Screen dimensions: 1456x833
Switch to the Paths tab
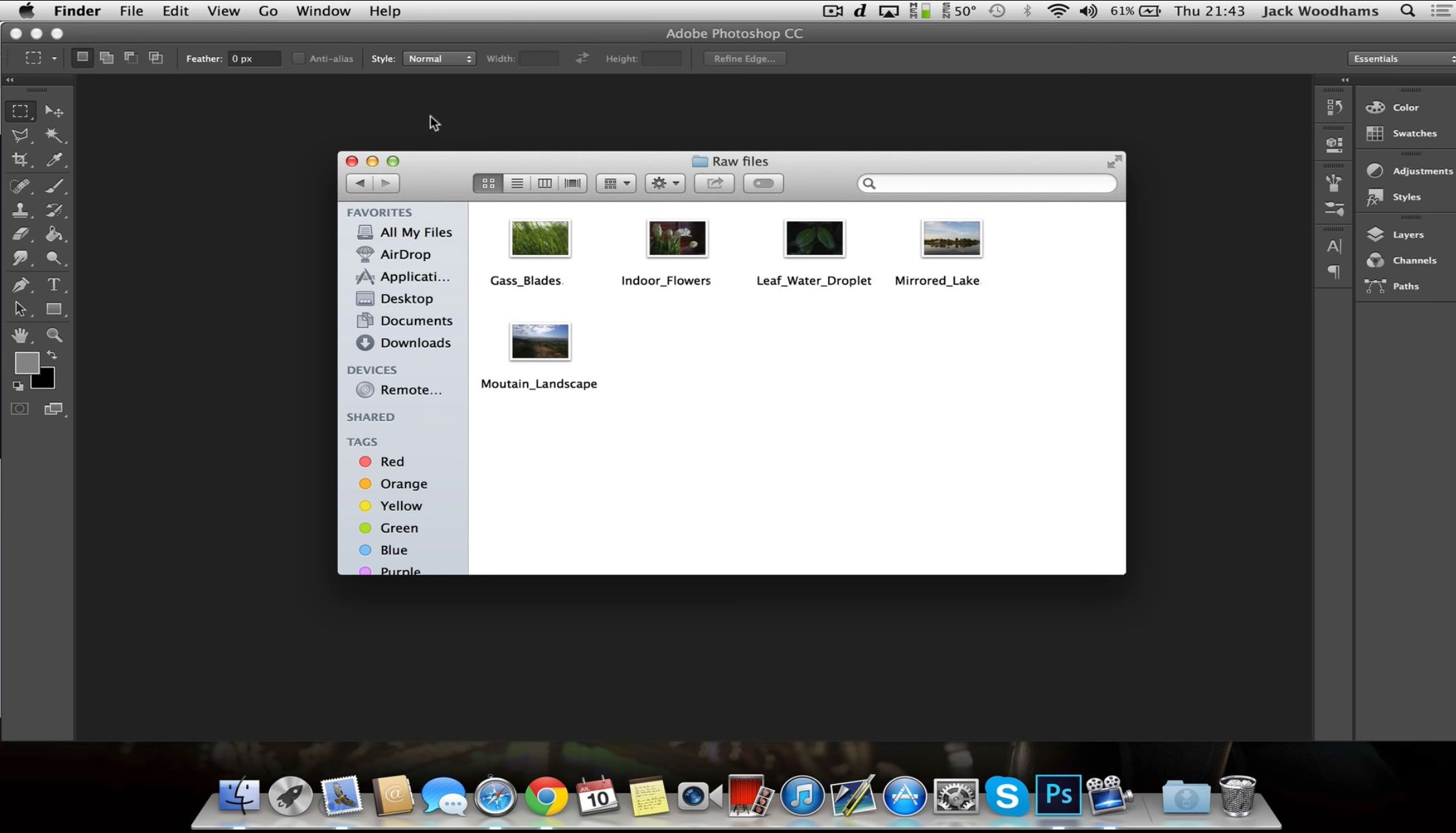point(1406,285)
